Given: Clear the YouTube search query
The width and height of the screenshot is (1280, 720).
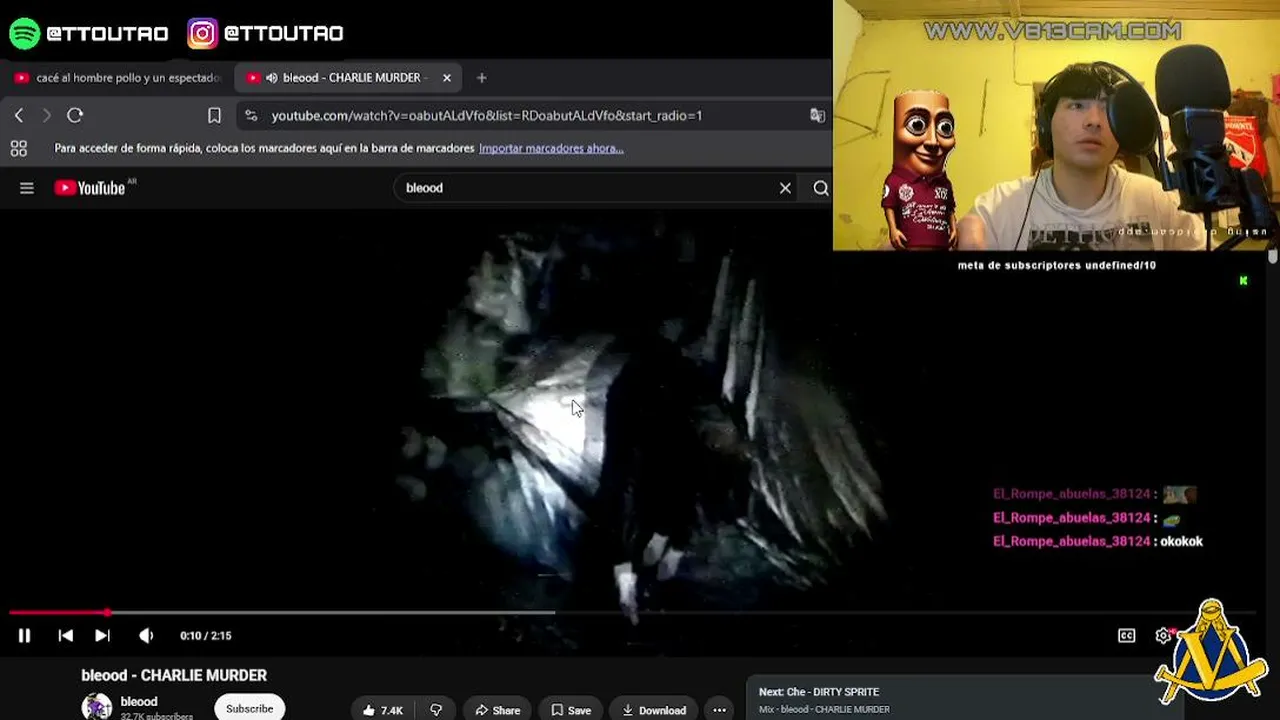Looking at the screenshot, I should click(785, 188).
